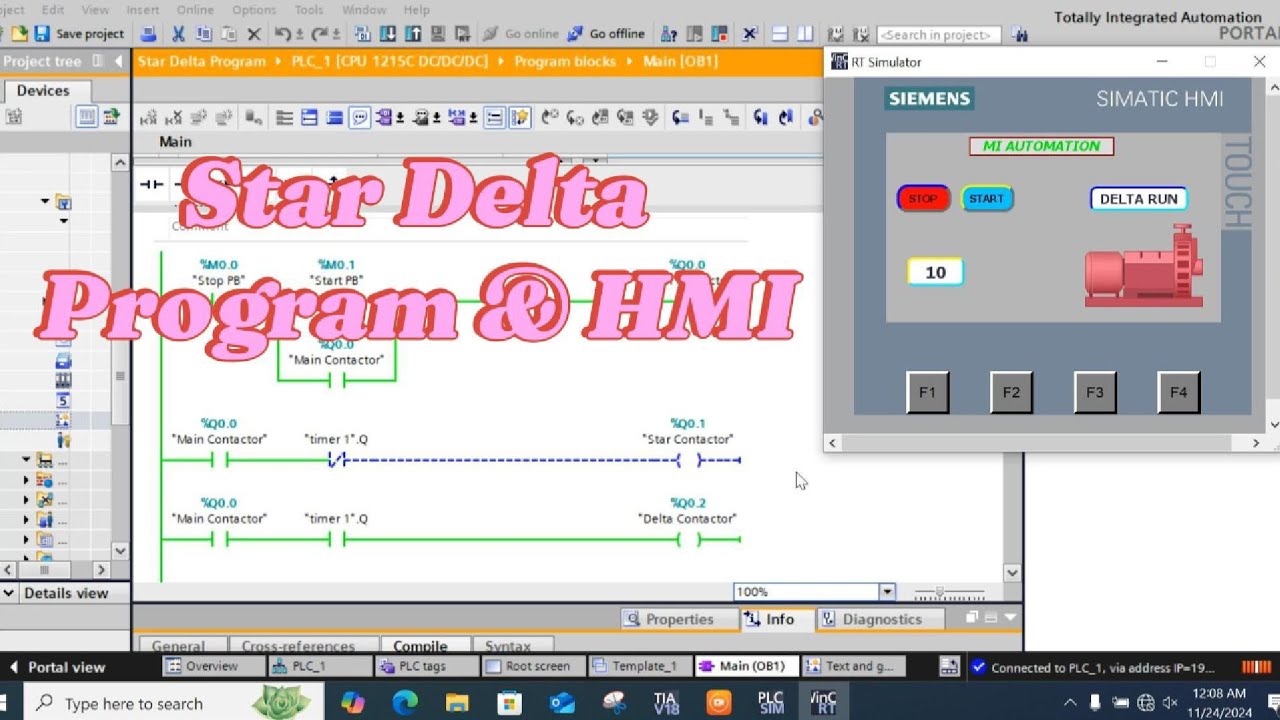Click the Open all networks icon

308,118
